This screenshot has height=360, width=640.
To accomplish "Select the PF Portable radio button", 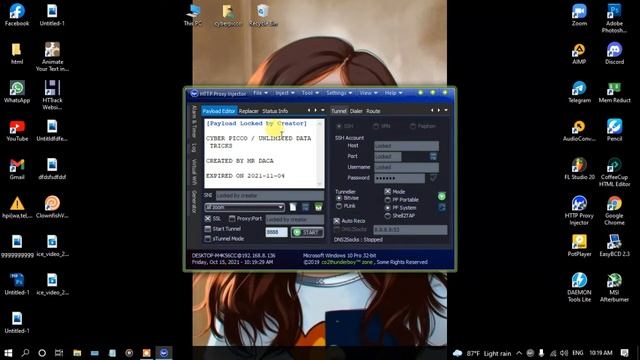I will coord(388,200).
